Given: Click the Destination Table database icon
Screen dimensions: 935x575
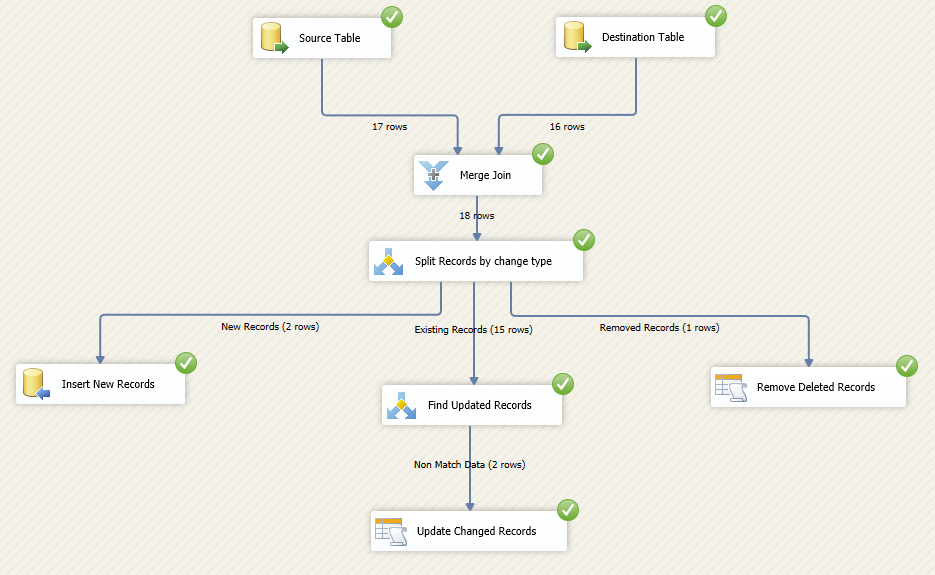Looking at the screenshot, I should (x=576, y=38).
